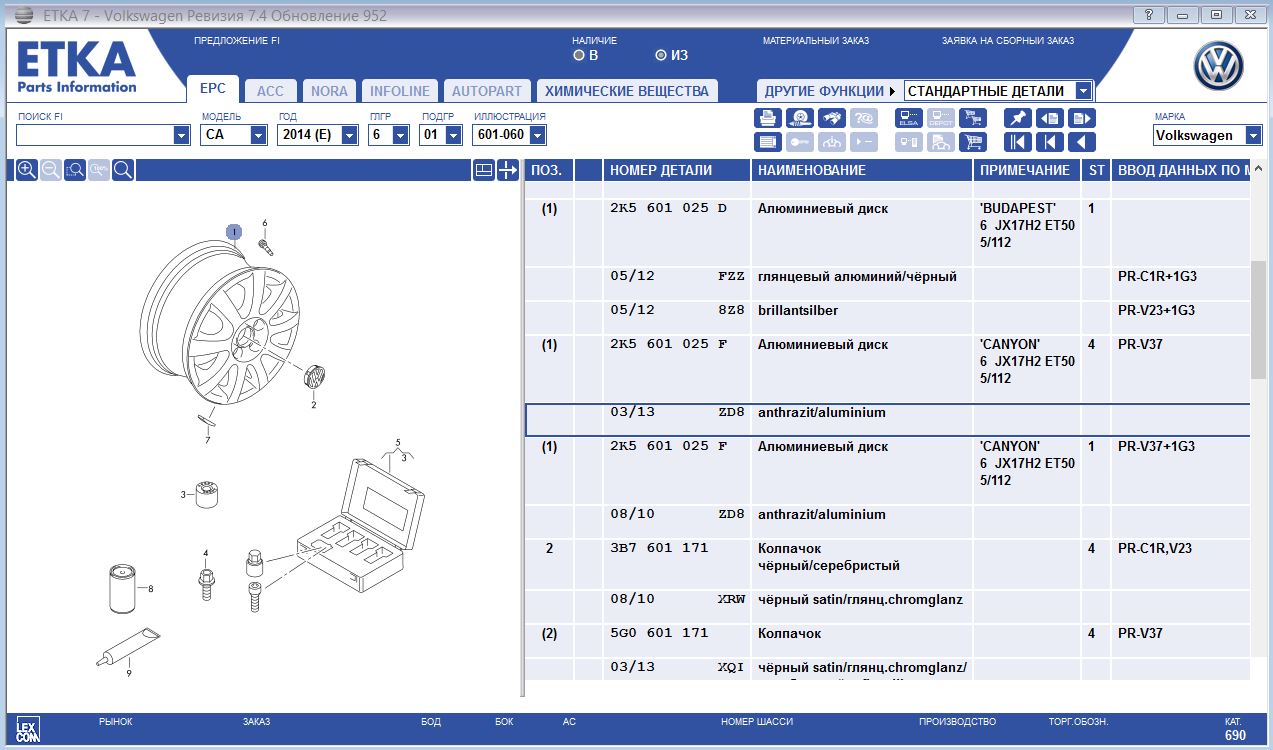This screenshot has height=750, width=1273.
Task: Click the DEPOT icon
Action: (941, 118)
